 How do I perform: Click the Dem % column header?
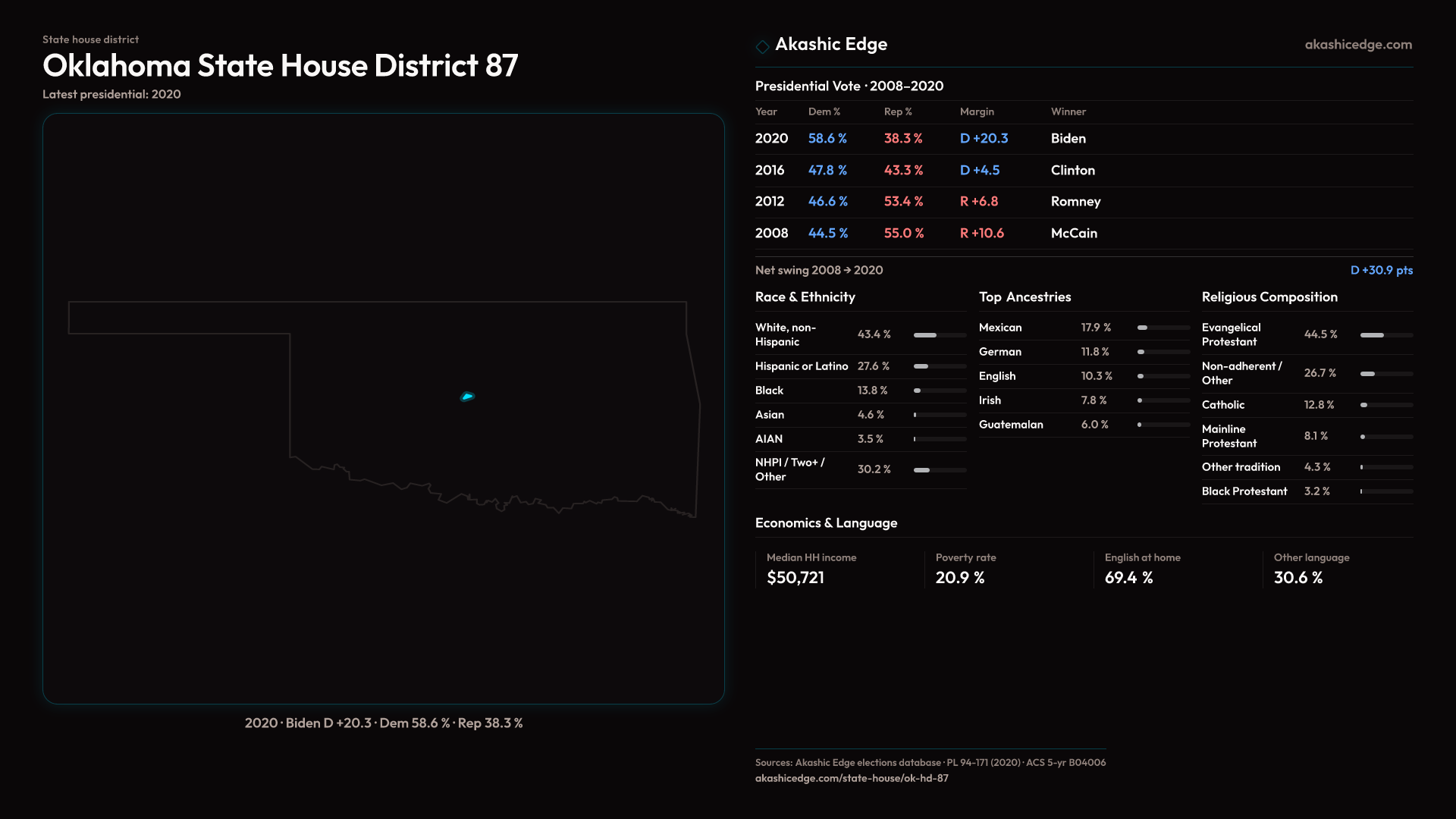(x=824, y=111)
